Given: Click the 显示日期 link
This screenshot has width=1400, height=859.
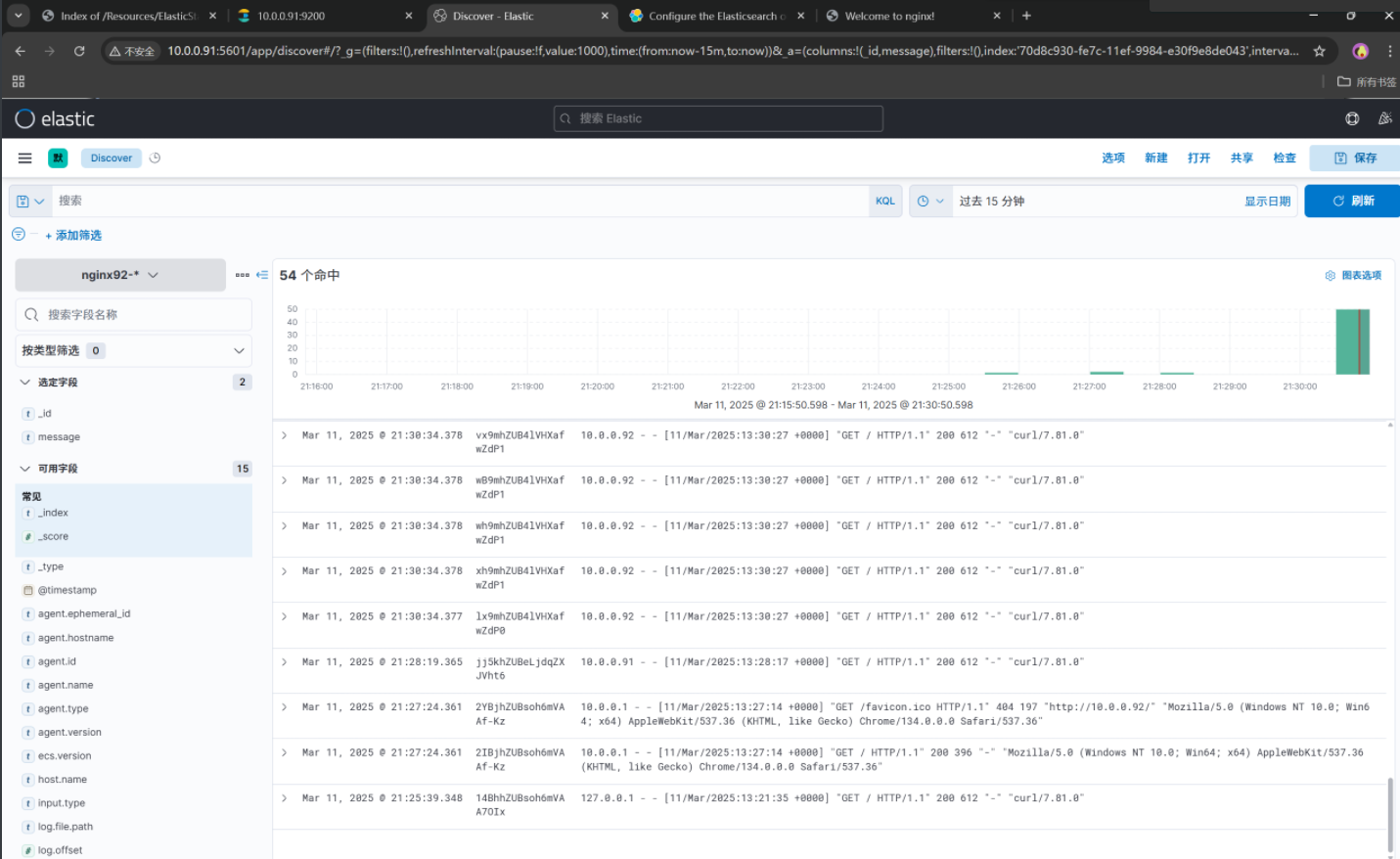Looking at the screenshot, I should tap(1267, 202).
